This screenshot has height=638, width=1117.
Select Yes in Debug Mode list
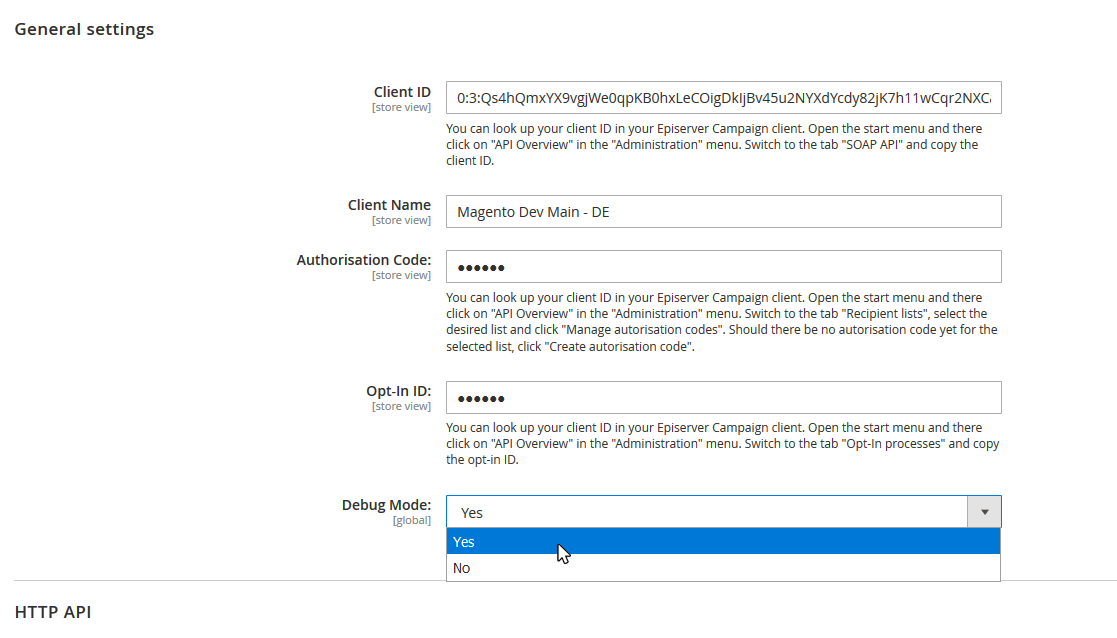[x=723, y=542]
